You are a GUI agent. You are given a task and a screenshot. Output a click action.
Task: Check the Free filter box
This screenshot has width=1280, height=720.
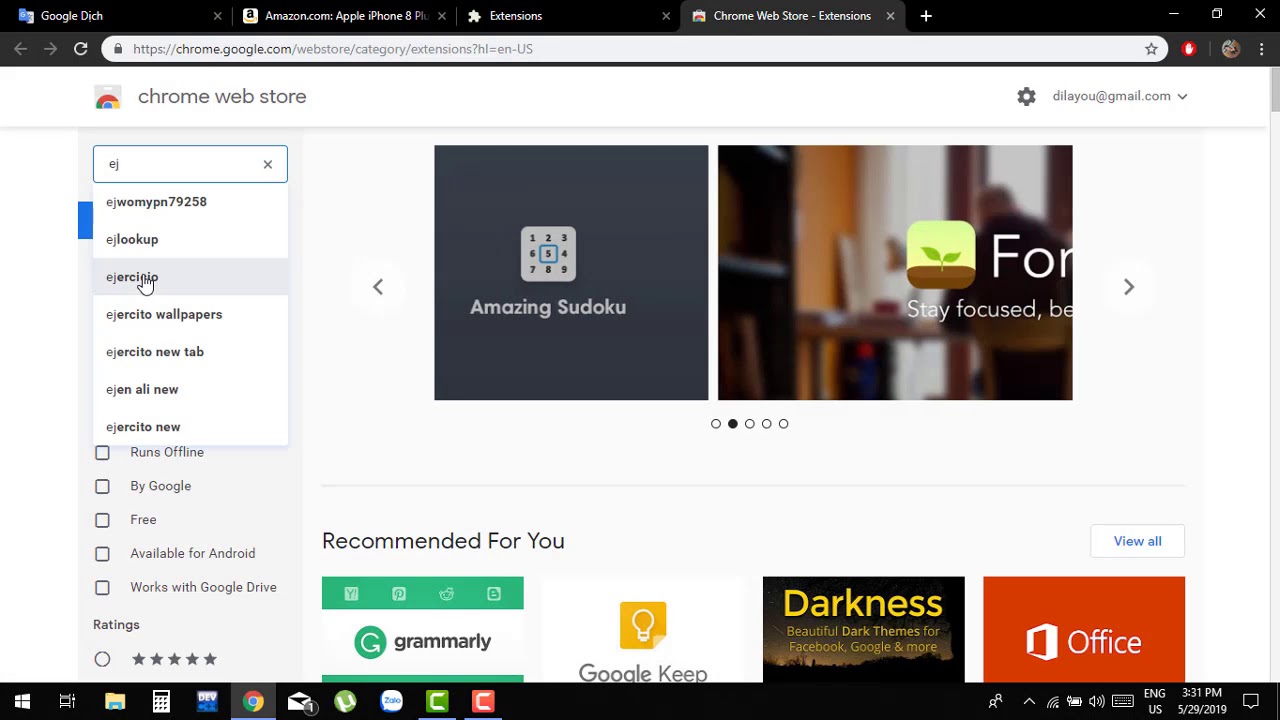pos(102,520)
